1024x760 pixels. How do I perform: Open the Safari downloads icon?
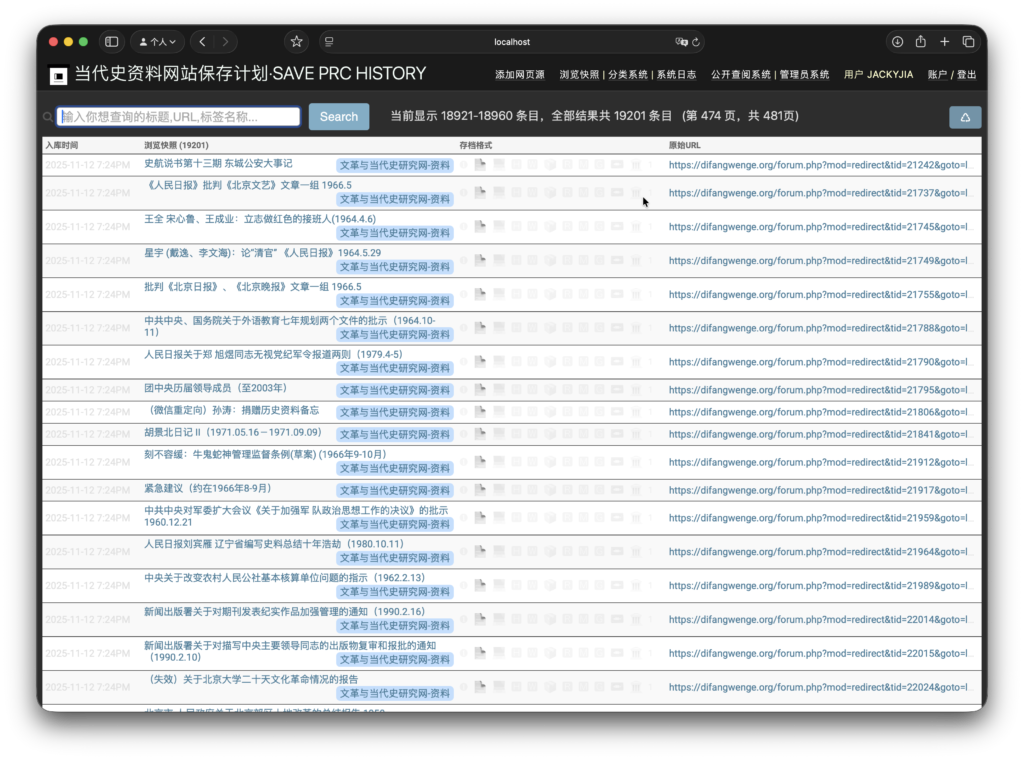[897, 42]
